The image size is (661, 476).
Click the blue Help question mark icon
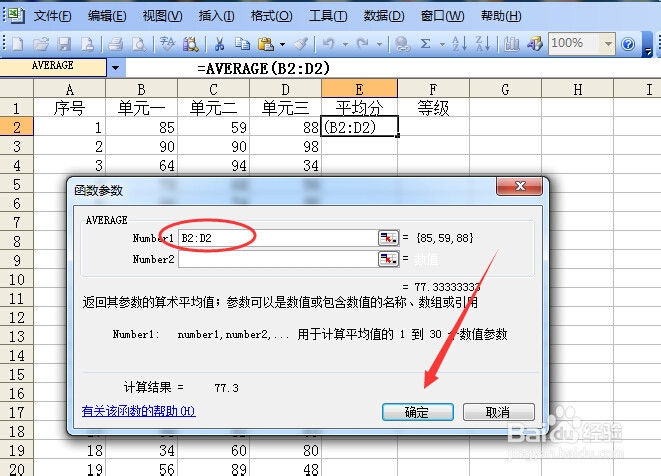pyautogui.click(x=628, y=44)
